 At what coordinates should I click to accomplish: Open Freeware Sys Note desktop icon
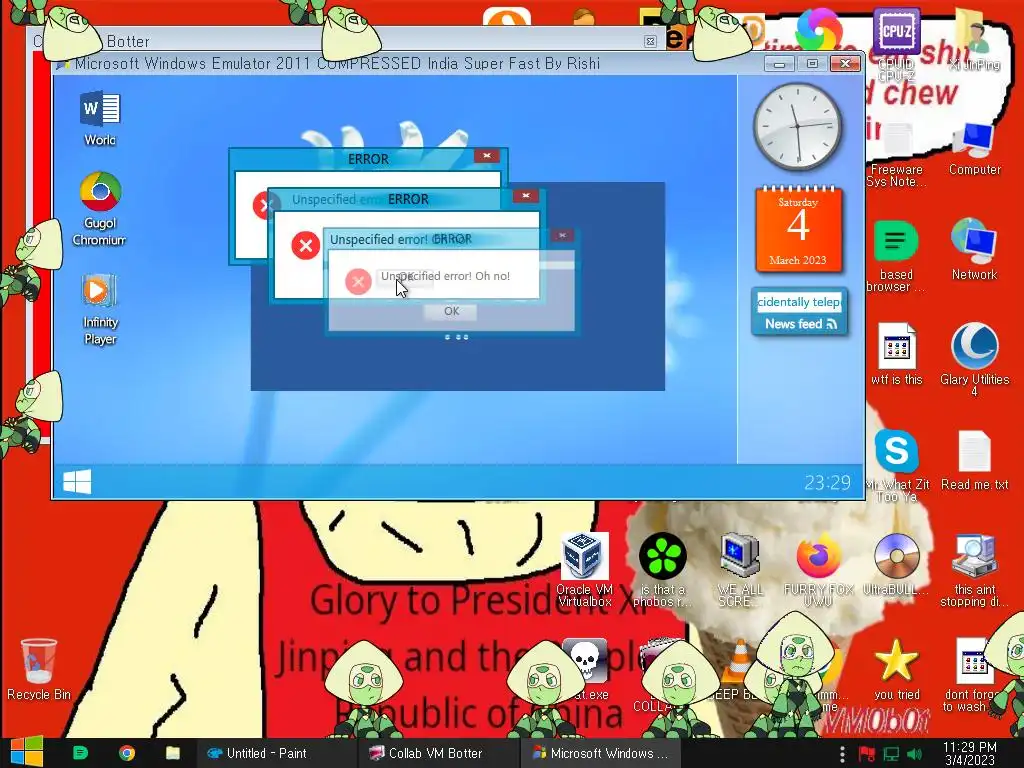pos(896,154)
